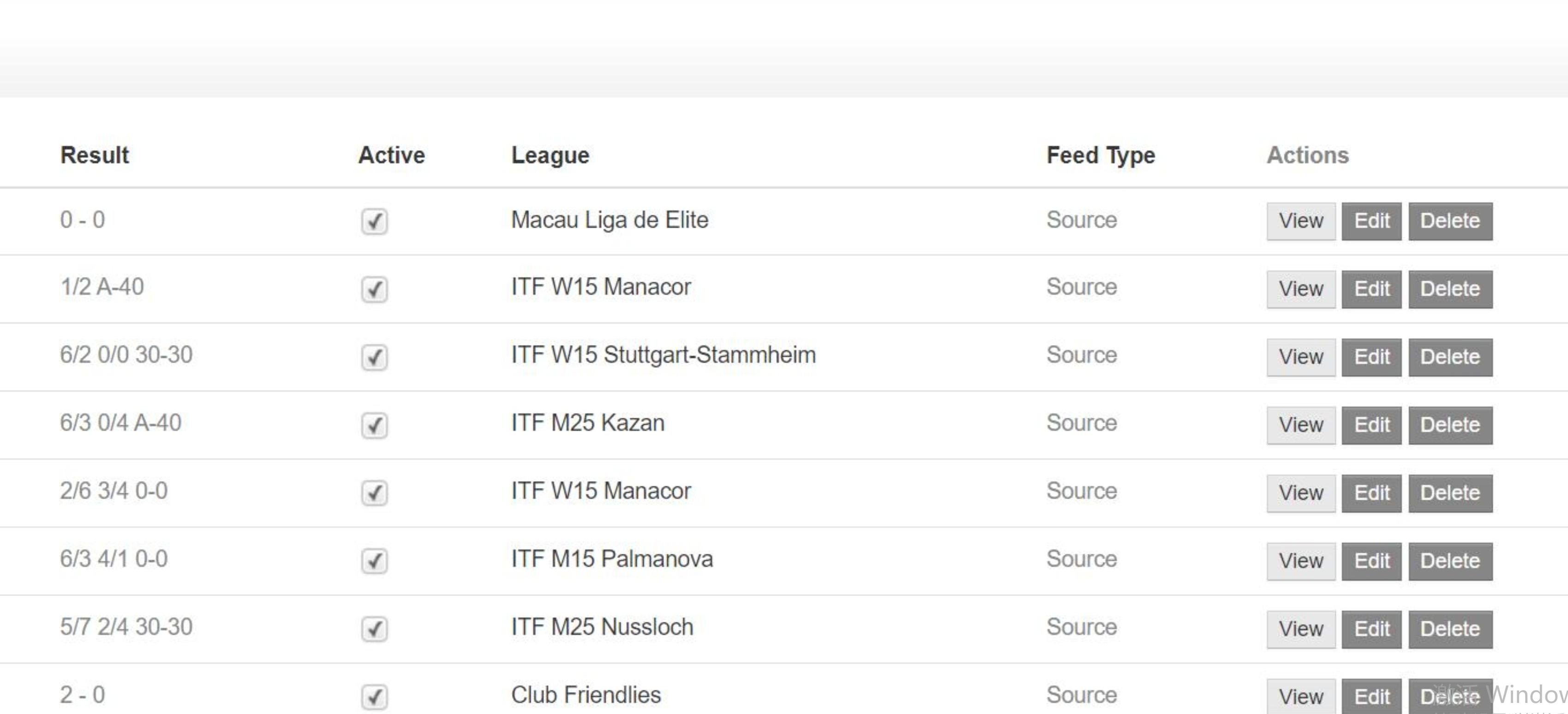Sort by Feed Type column header
Viewport: 1568px width, 714px height.
(x=1101, y=155)
